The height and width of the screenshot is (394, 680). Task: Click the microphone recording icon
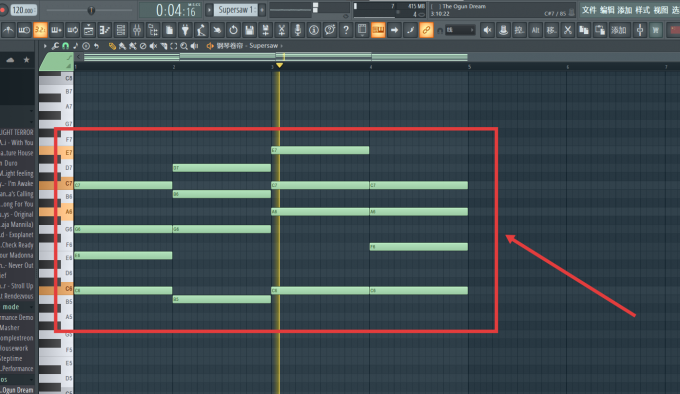point(298,30)
